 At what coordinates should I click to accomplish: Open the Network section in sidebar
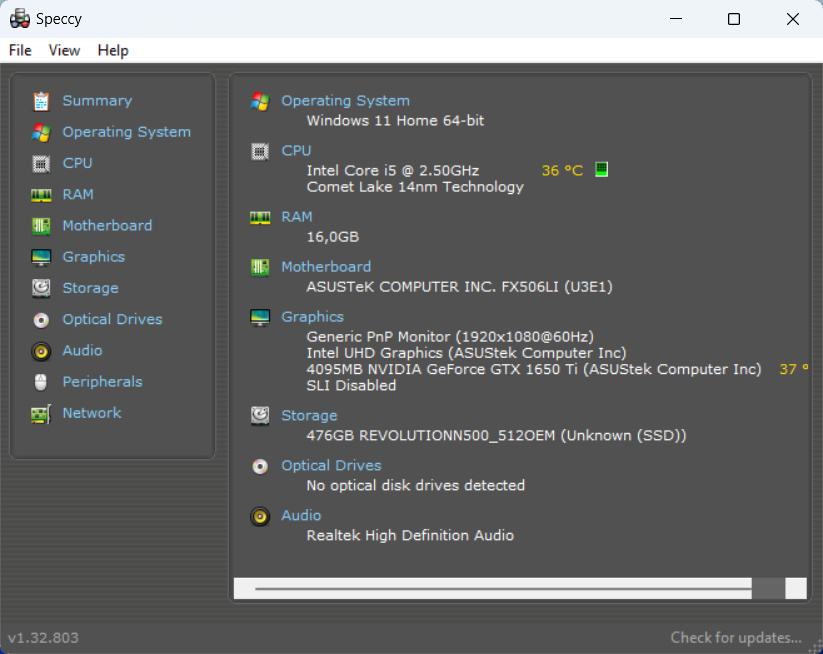(92, 413)
